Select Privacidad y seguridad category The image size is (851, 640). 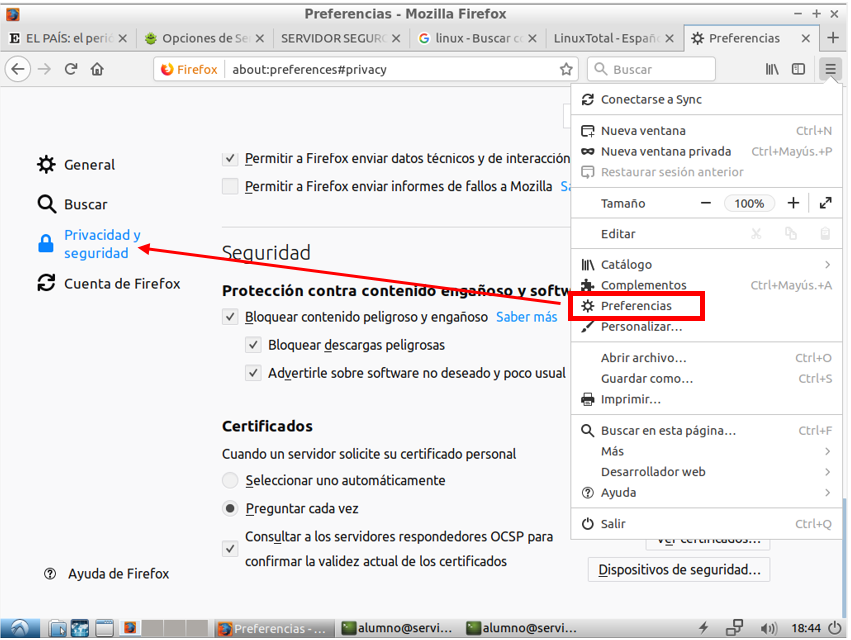(90, 244)
